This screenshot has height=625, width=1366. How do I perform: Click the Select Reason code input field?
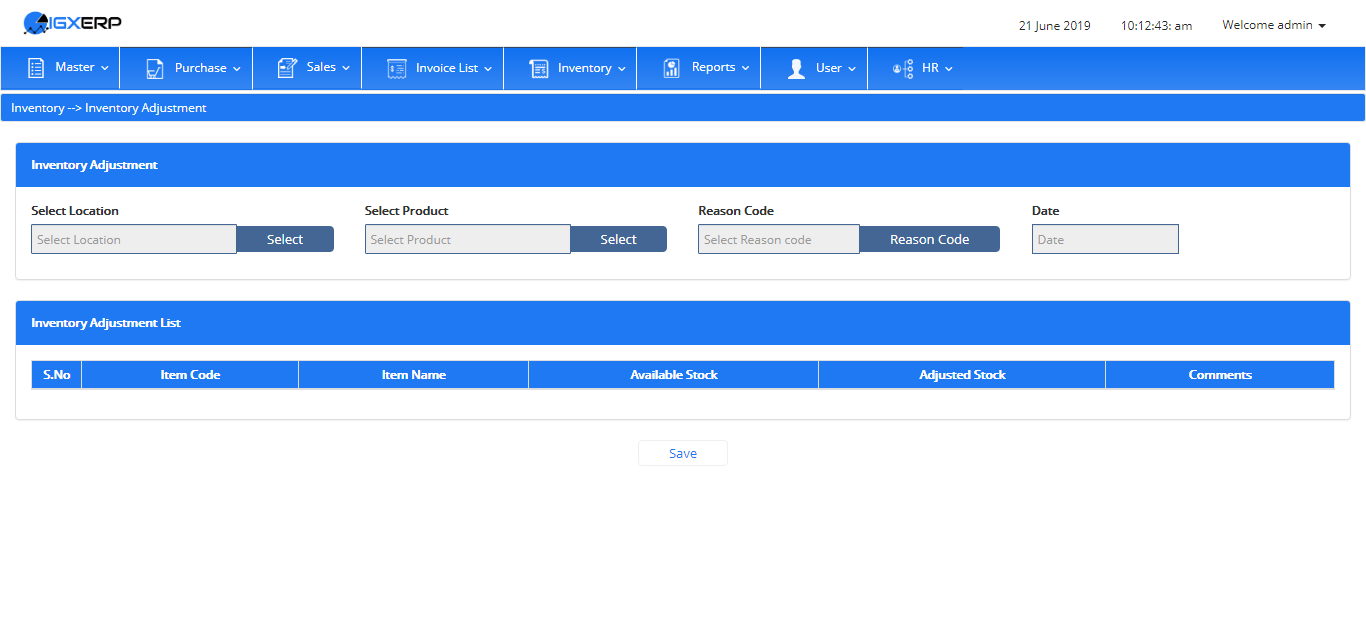point(779,239)
